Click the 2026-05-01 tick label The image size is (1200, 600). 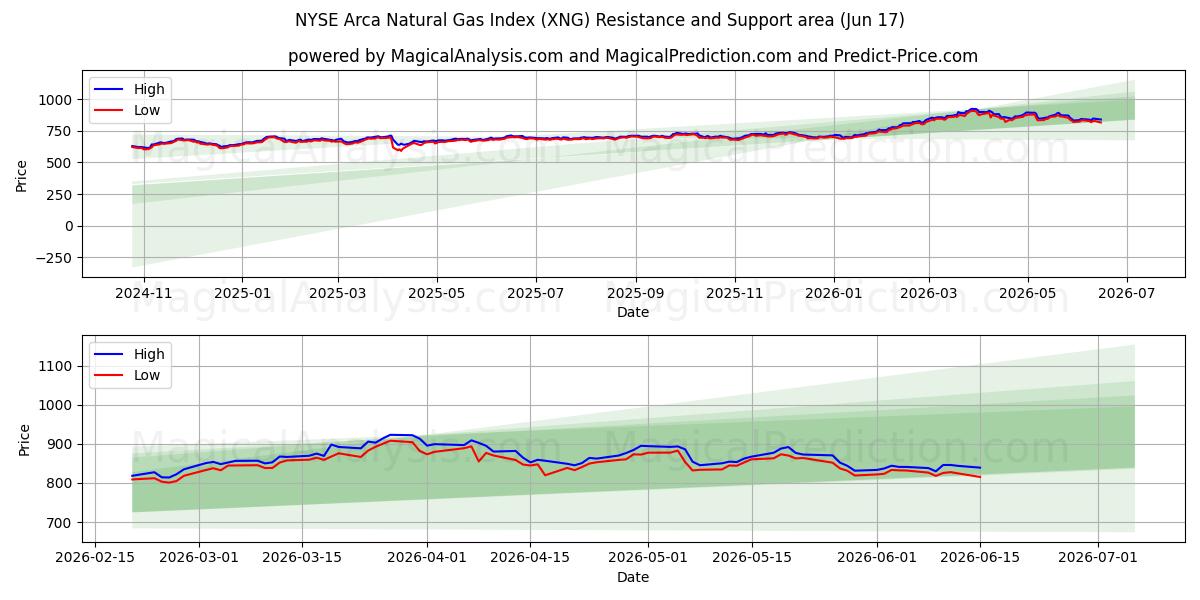(647, 558)
